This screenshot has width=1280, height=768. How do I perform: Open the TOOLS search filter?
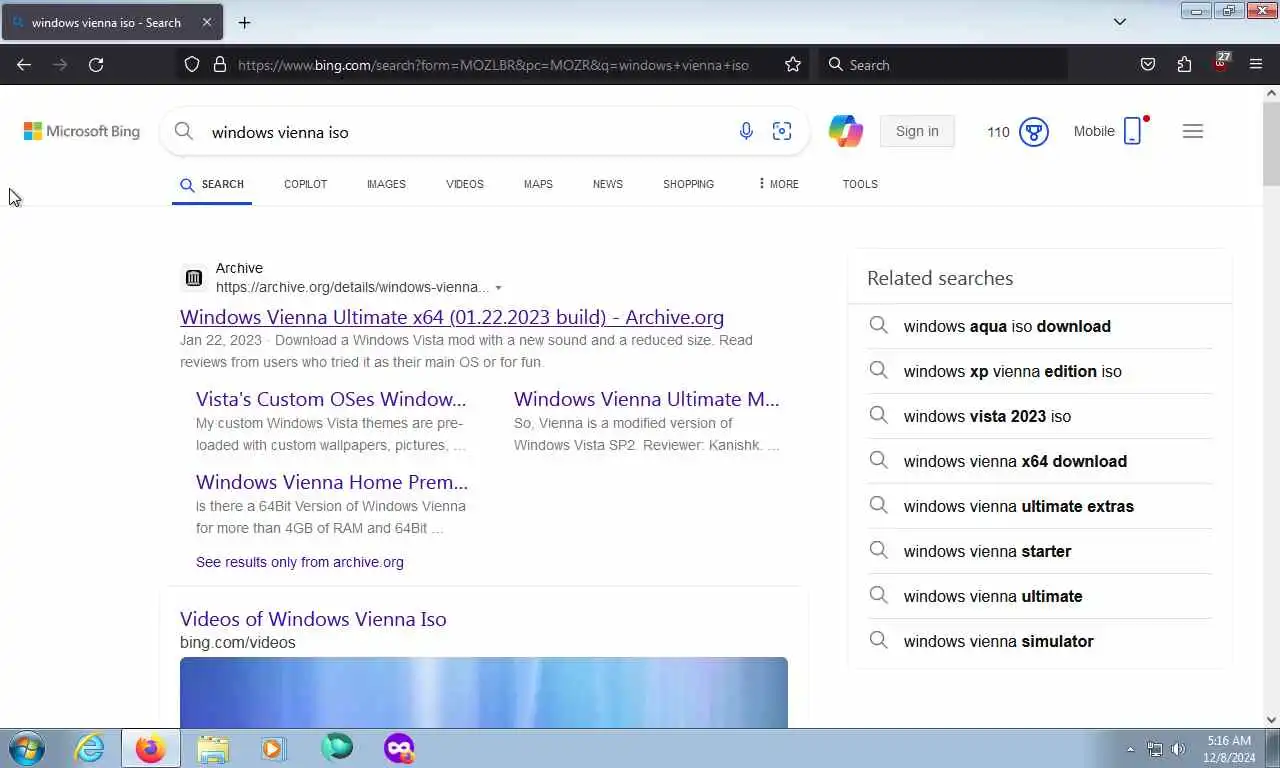pyautogui.click(x=860, y=184)
